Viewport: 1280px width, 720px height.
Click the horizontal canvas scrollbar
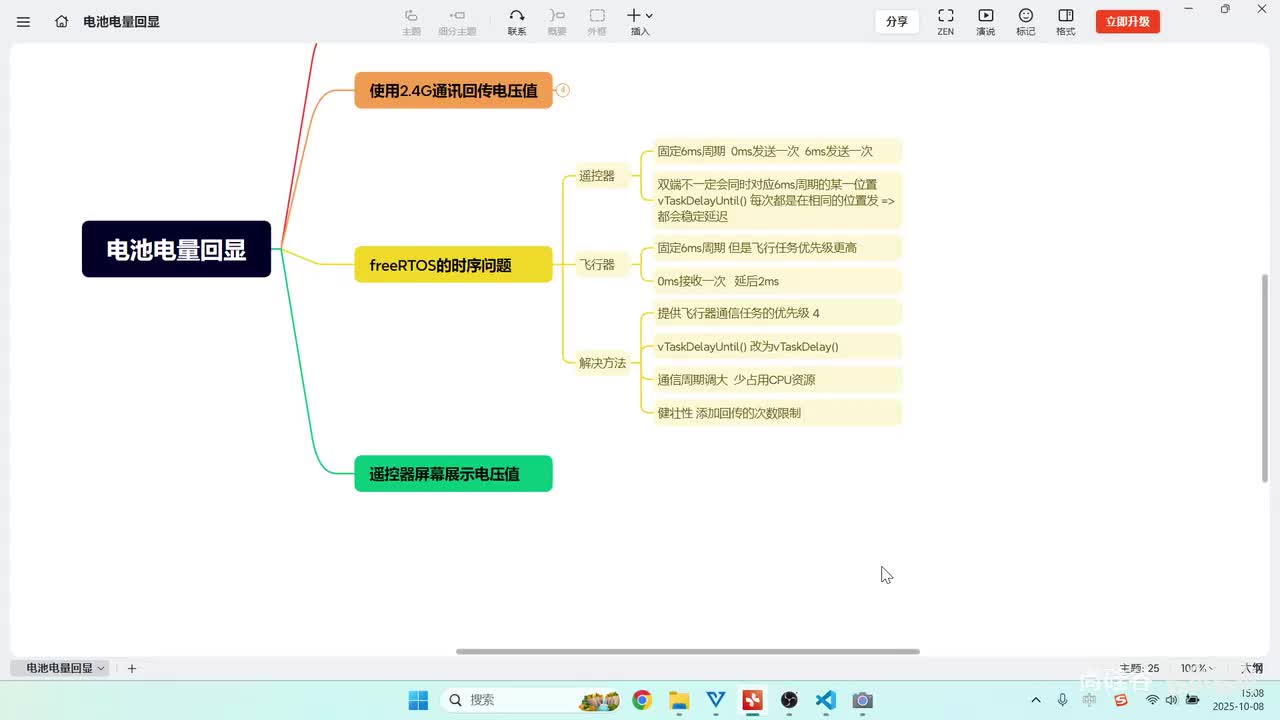(688, 652)
